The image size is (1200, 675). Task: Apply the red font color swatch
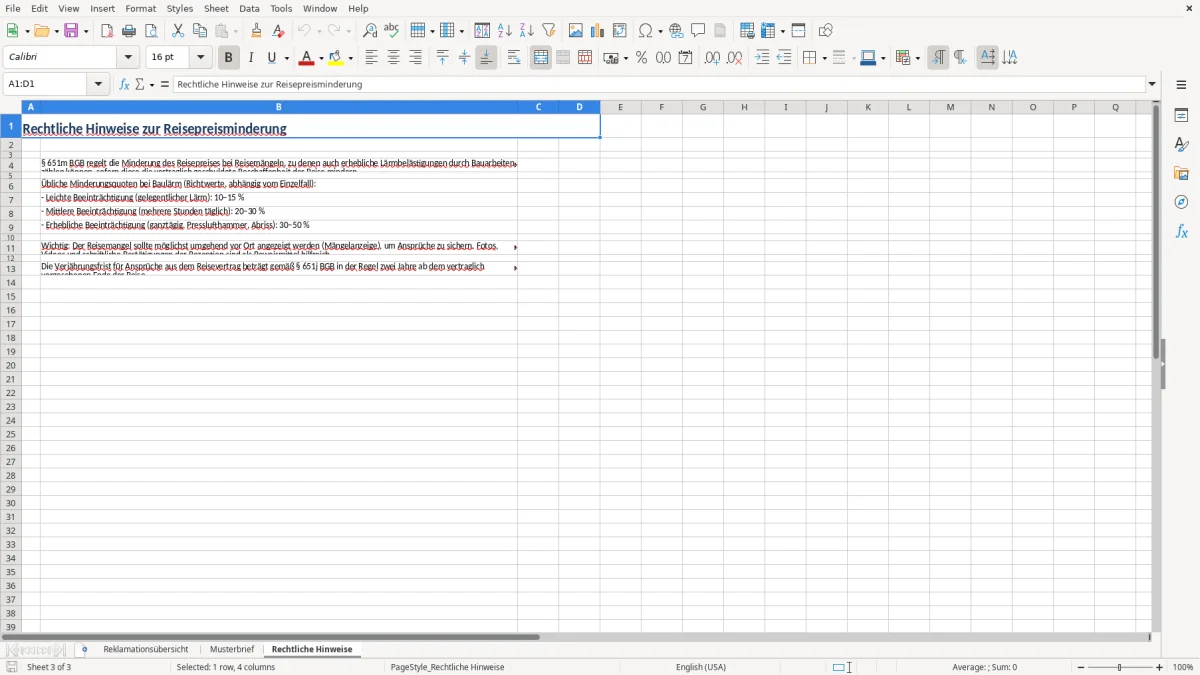tap(307, 58)
